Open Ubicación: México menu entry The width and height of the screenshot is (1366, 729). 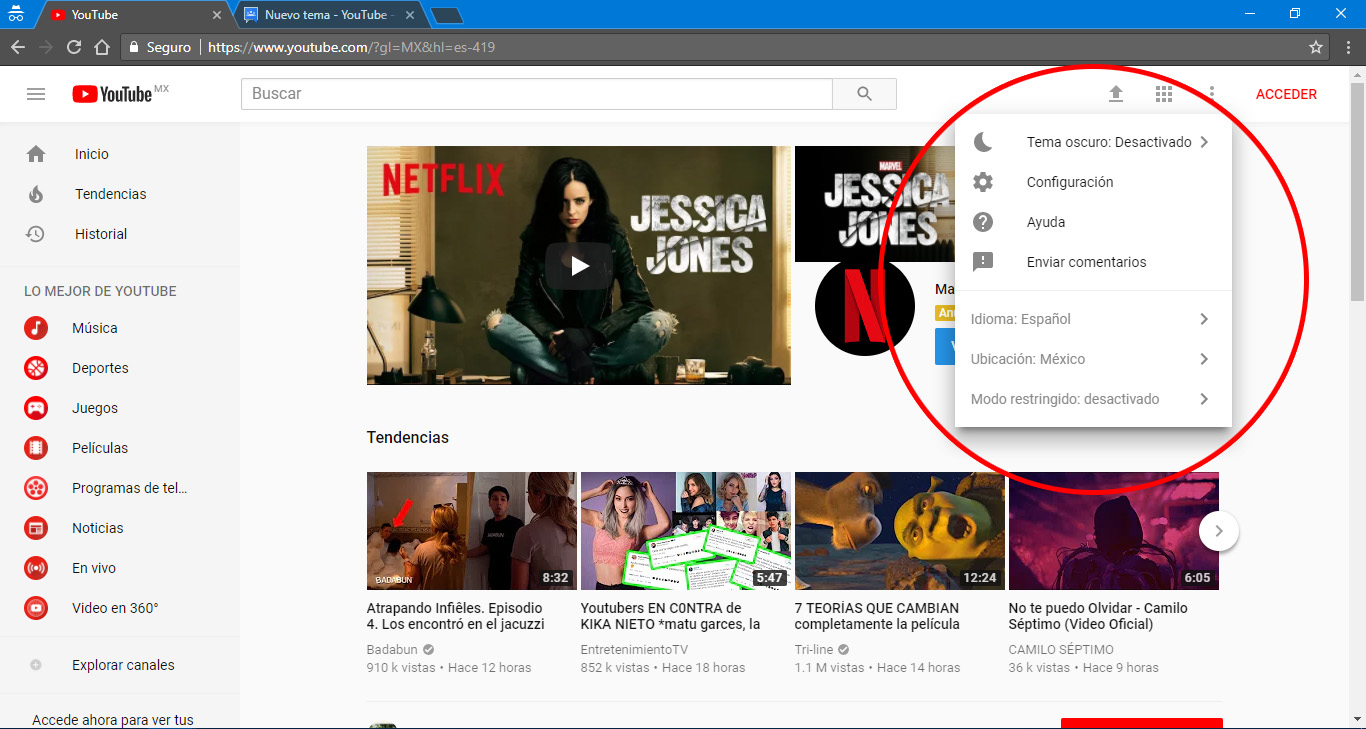pyautogui.click(x=1093, y=359)
